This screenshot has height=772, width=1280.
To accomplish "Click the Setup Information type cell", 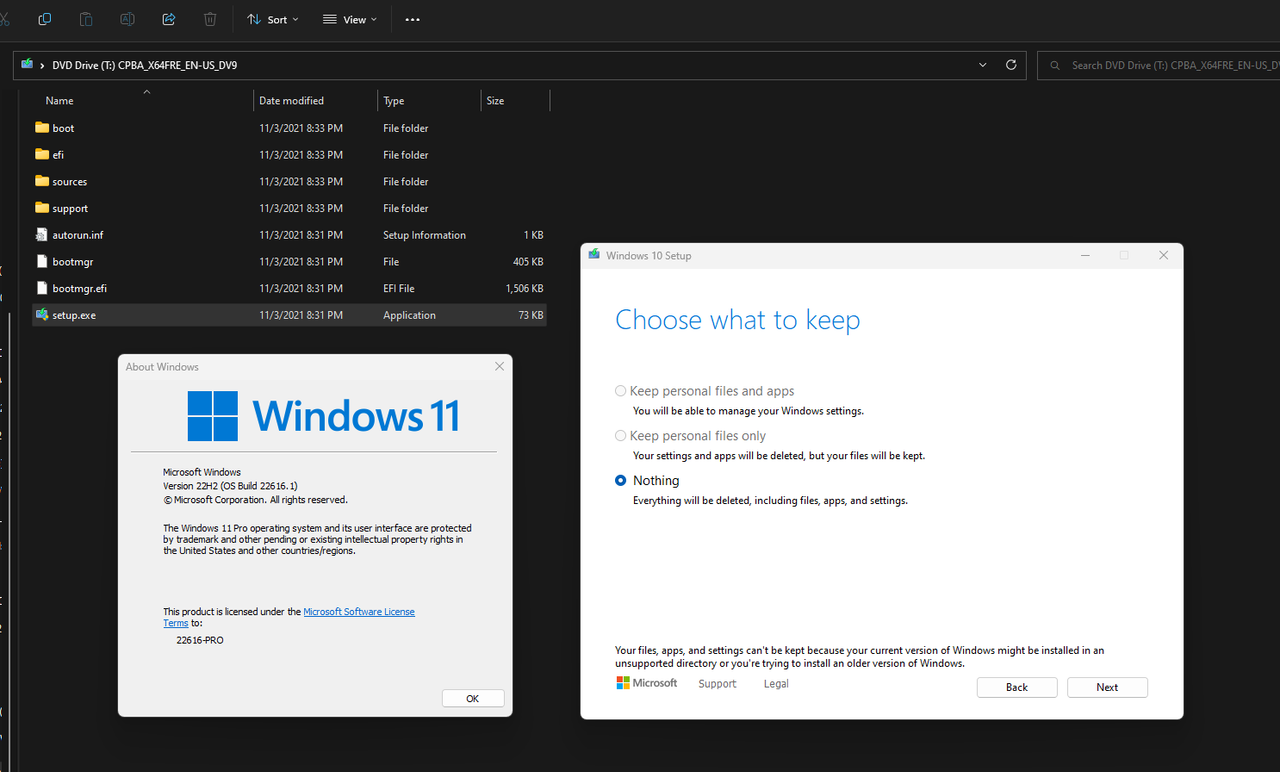I will pyautogui.click(x=424, y=235).
